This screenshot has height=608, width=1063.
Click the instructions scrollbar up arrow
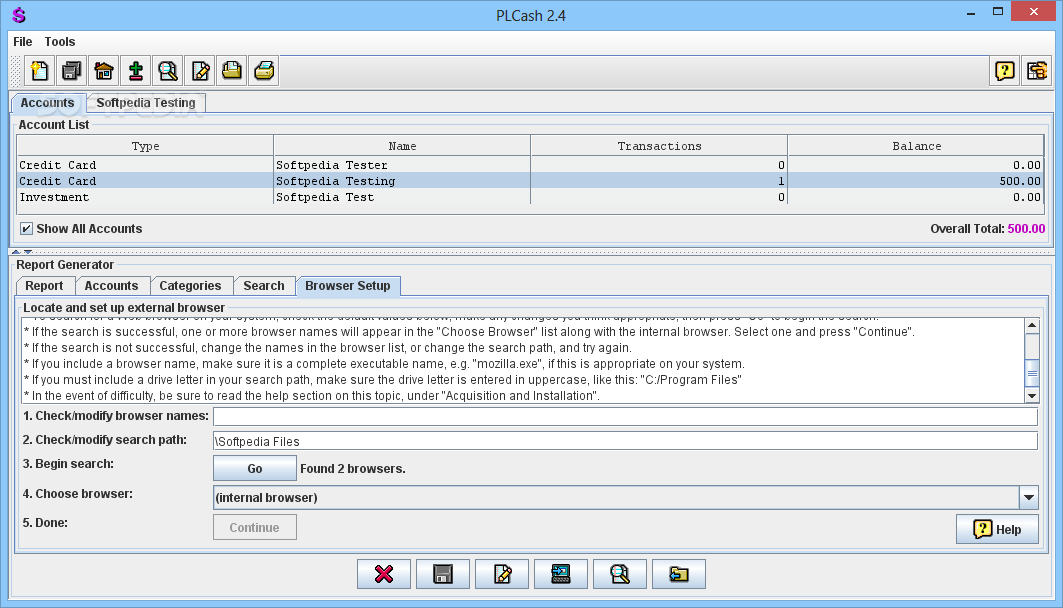(1032, 325)
